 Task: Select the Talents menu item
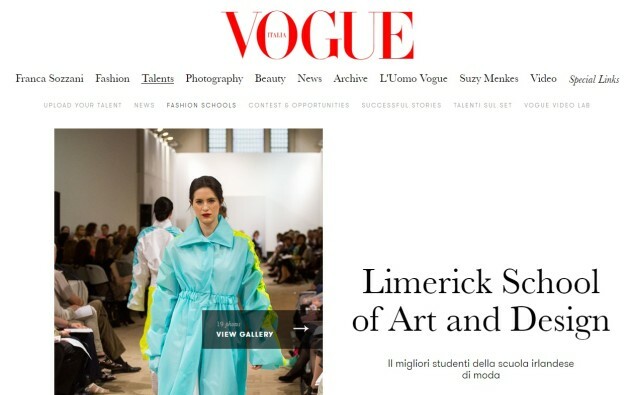(x=158, y=78)
